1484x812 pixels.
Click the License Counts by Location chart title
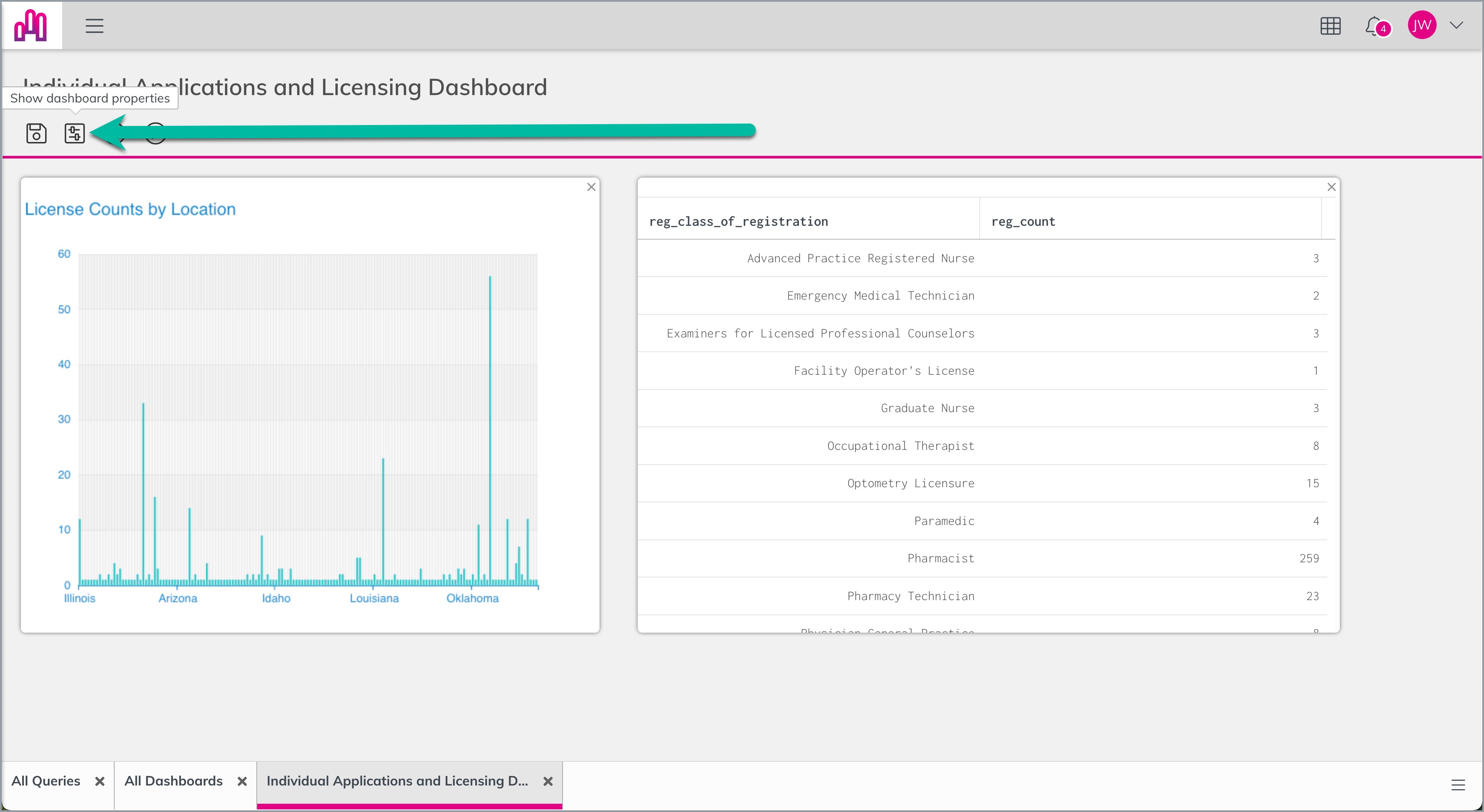click(x=130, y=209)
